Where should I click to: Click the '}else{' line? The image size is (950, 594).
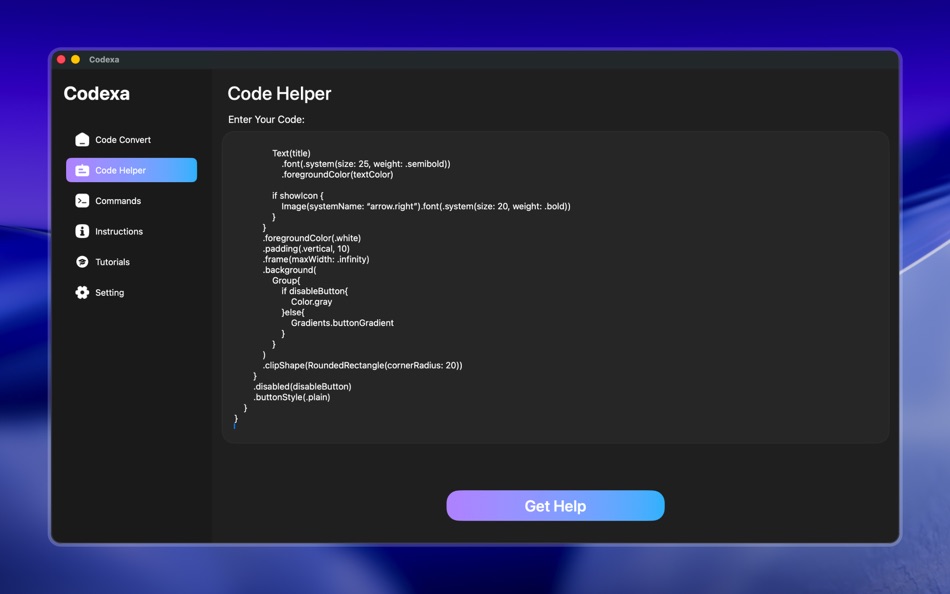click(x=293, y=312)
